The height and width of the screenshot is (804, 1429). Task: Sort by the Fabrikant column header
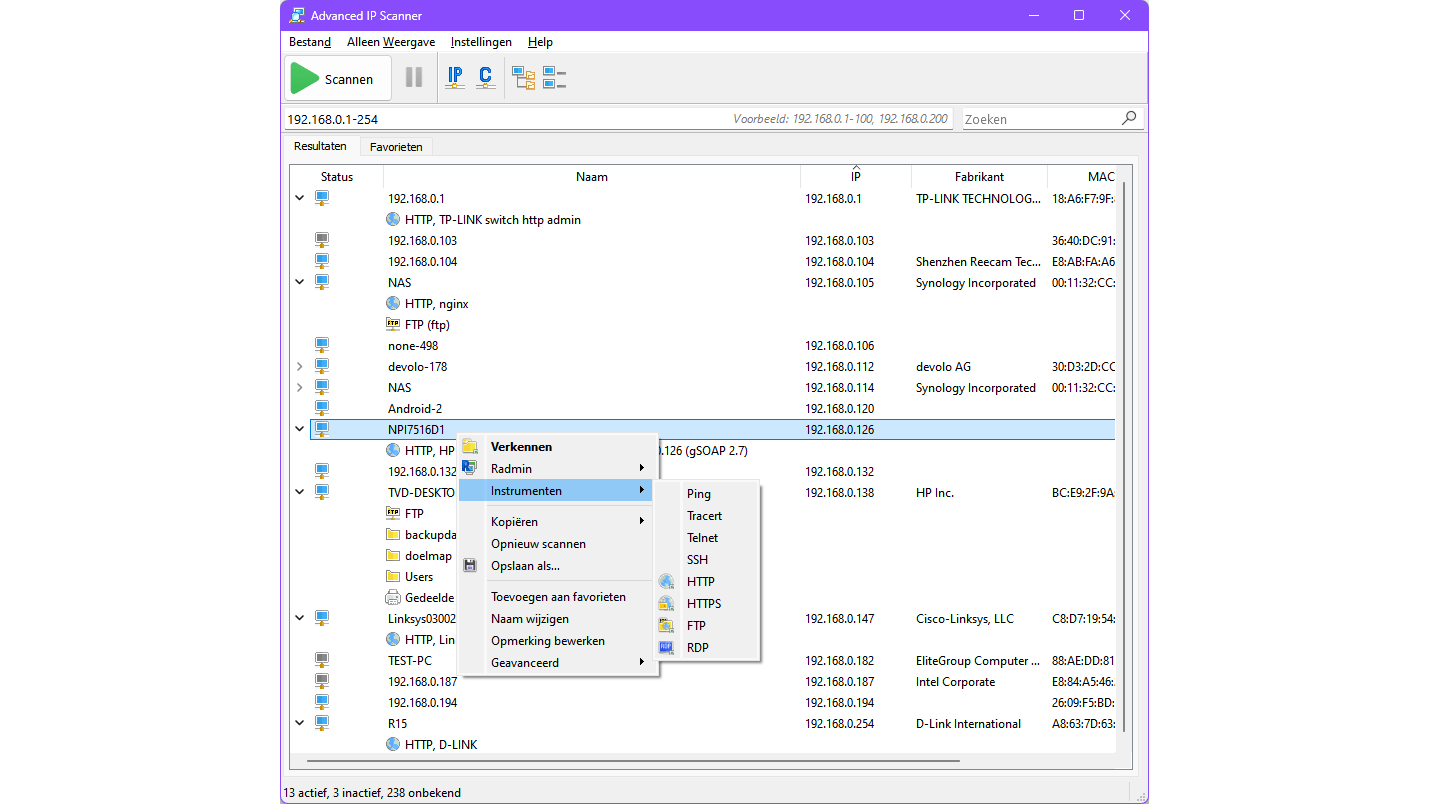978,177
